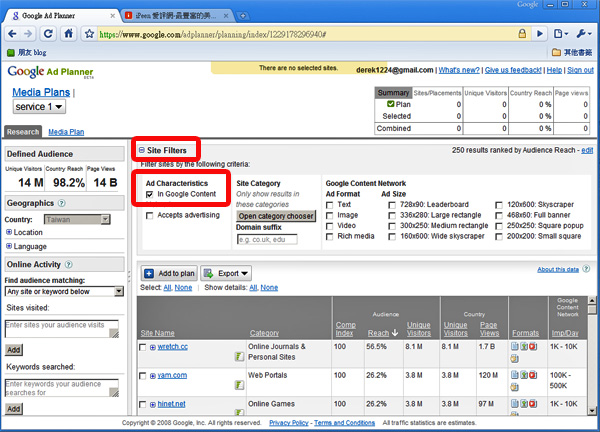Bookmark this page with star icon
The height and width of the screenshot is (432, 600).
point(89,34)
